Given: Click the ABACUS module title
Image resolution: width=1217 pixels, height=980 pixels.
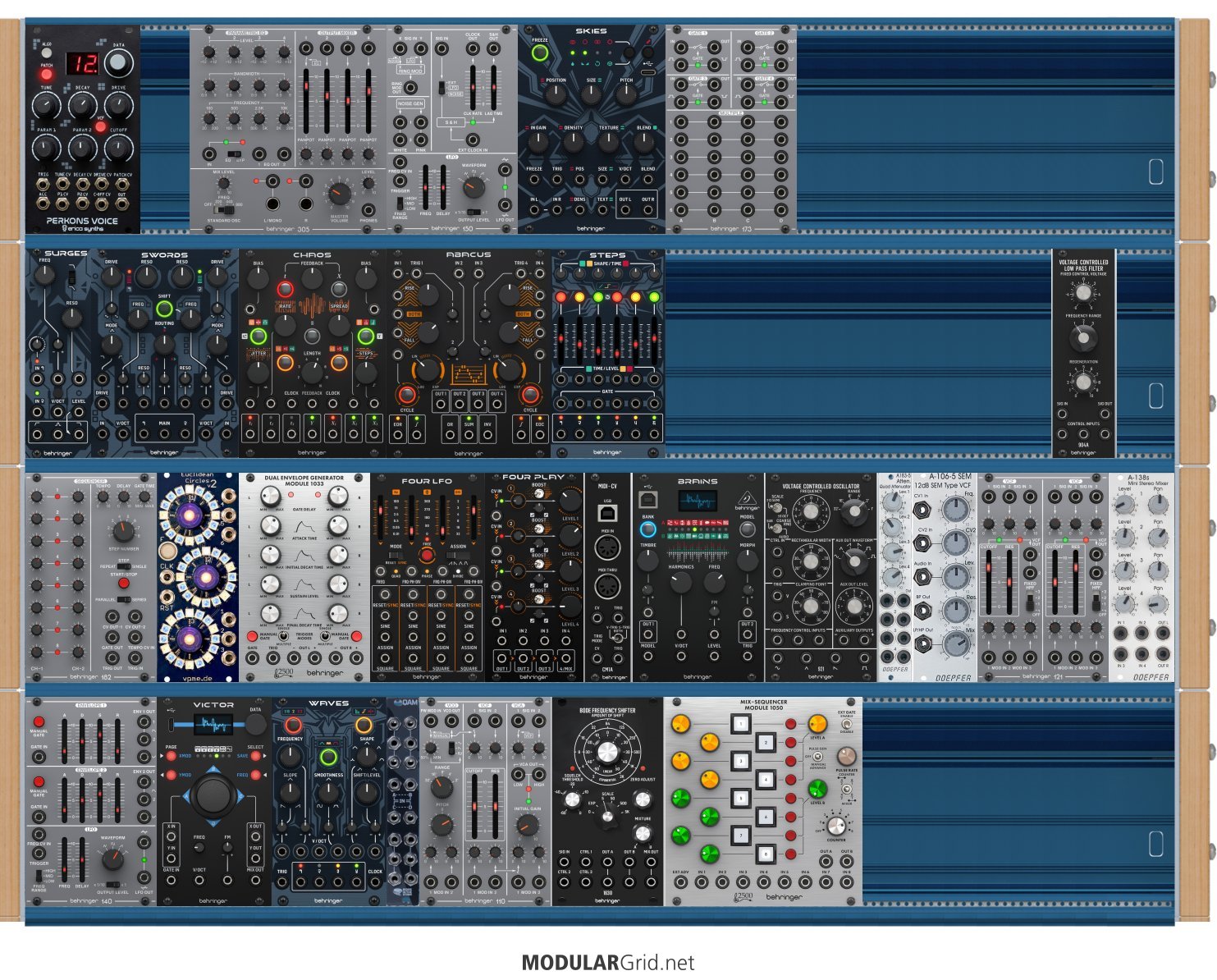Looking at the screenshot, I should (x=469, y=254).
